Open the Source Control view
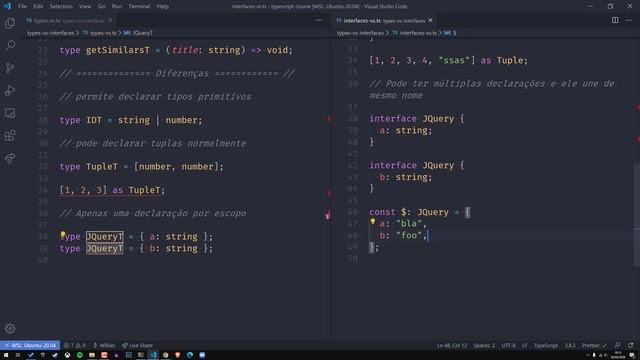 (x=10, y=68)
